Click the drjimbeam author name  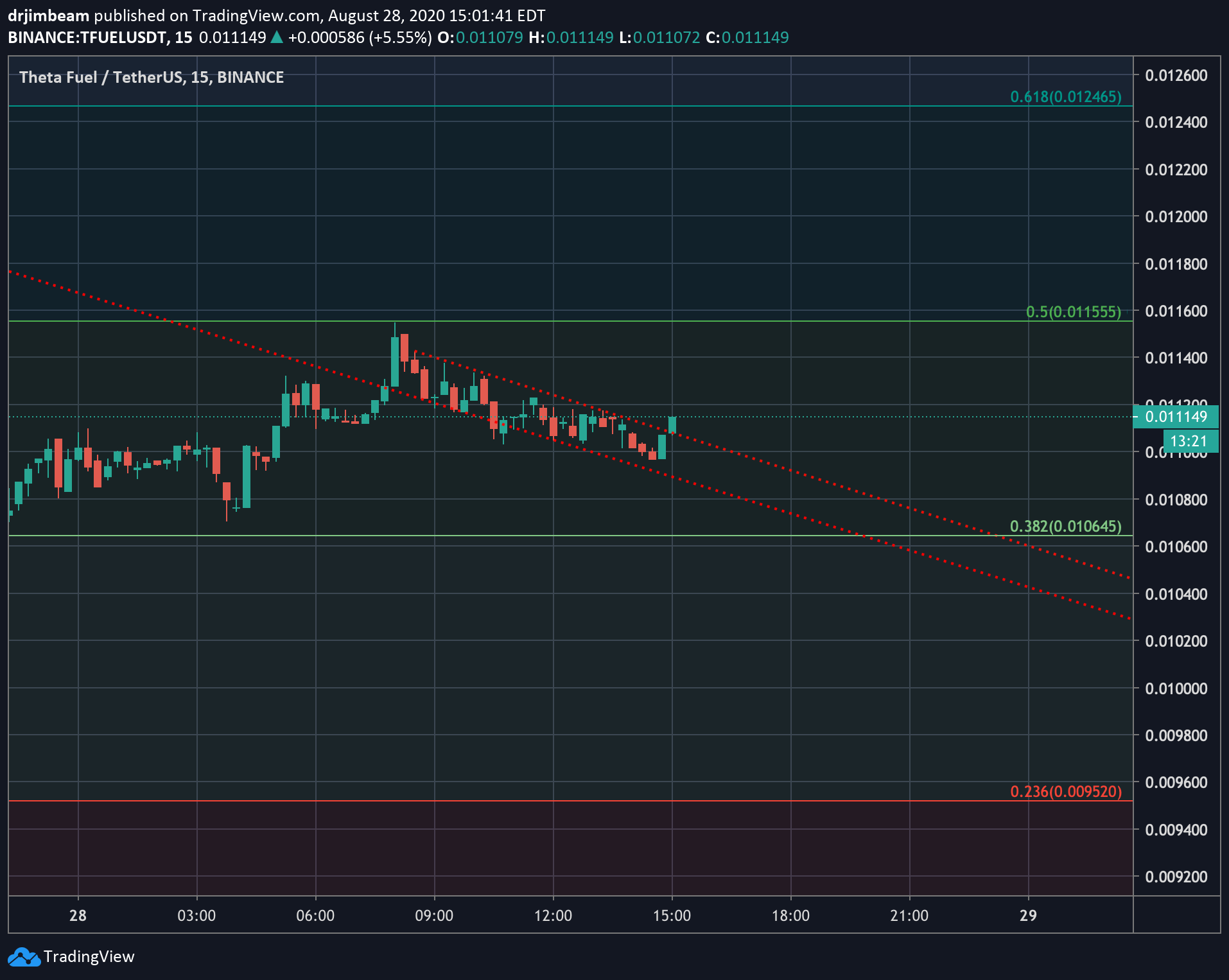tap(48, 15)
